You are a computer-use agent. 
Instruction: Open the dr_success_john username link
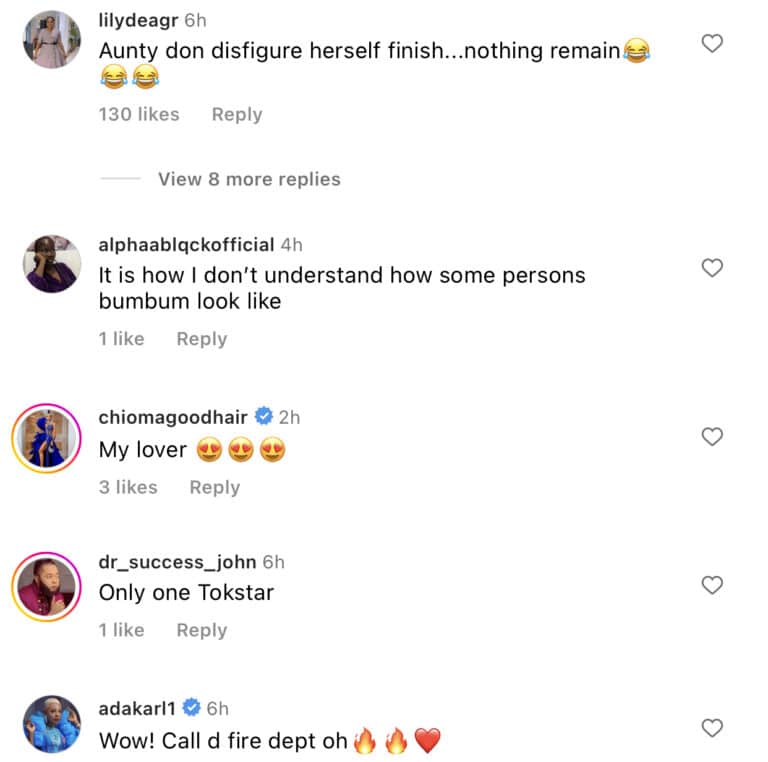(176, 562)
